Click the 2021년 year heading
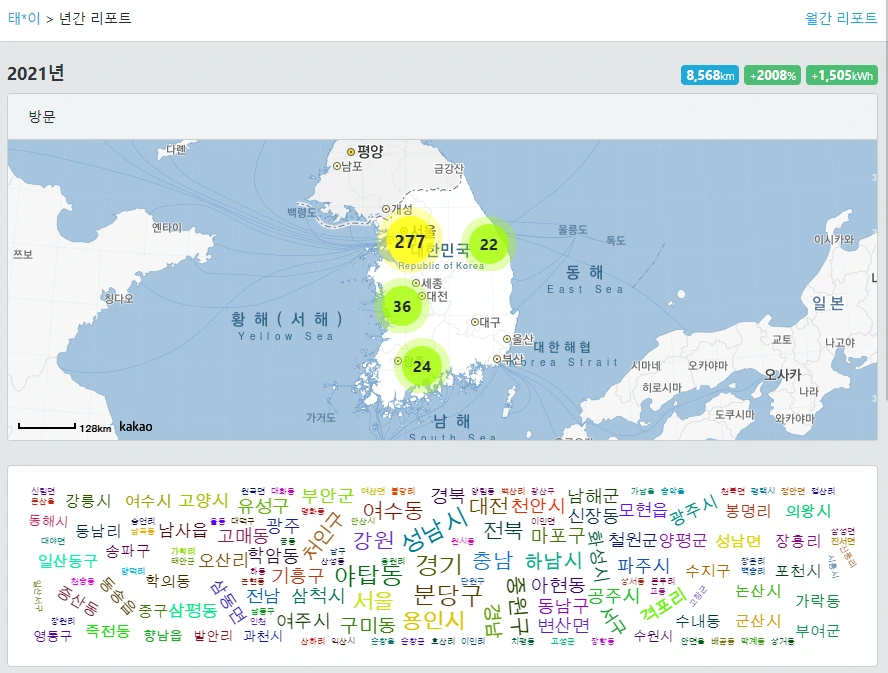This screenshot has width=888, height=673. click(x=36, y=73)
